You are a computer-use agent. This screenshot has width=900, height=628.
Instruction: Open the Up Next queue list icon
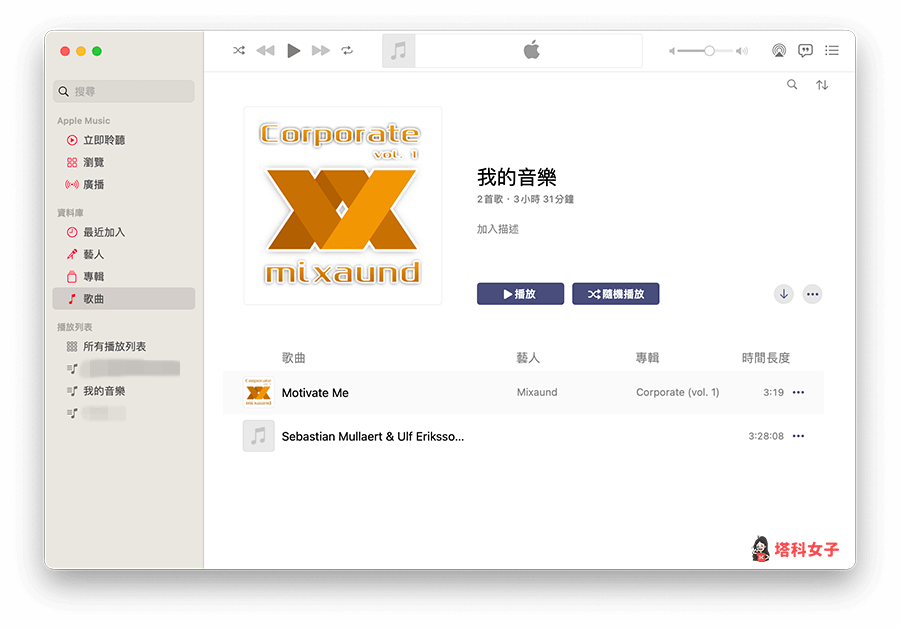pos(831,51)
